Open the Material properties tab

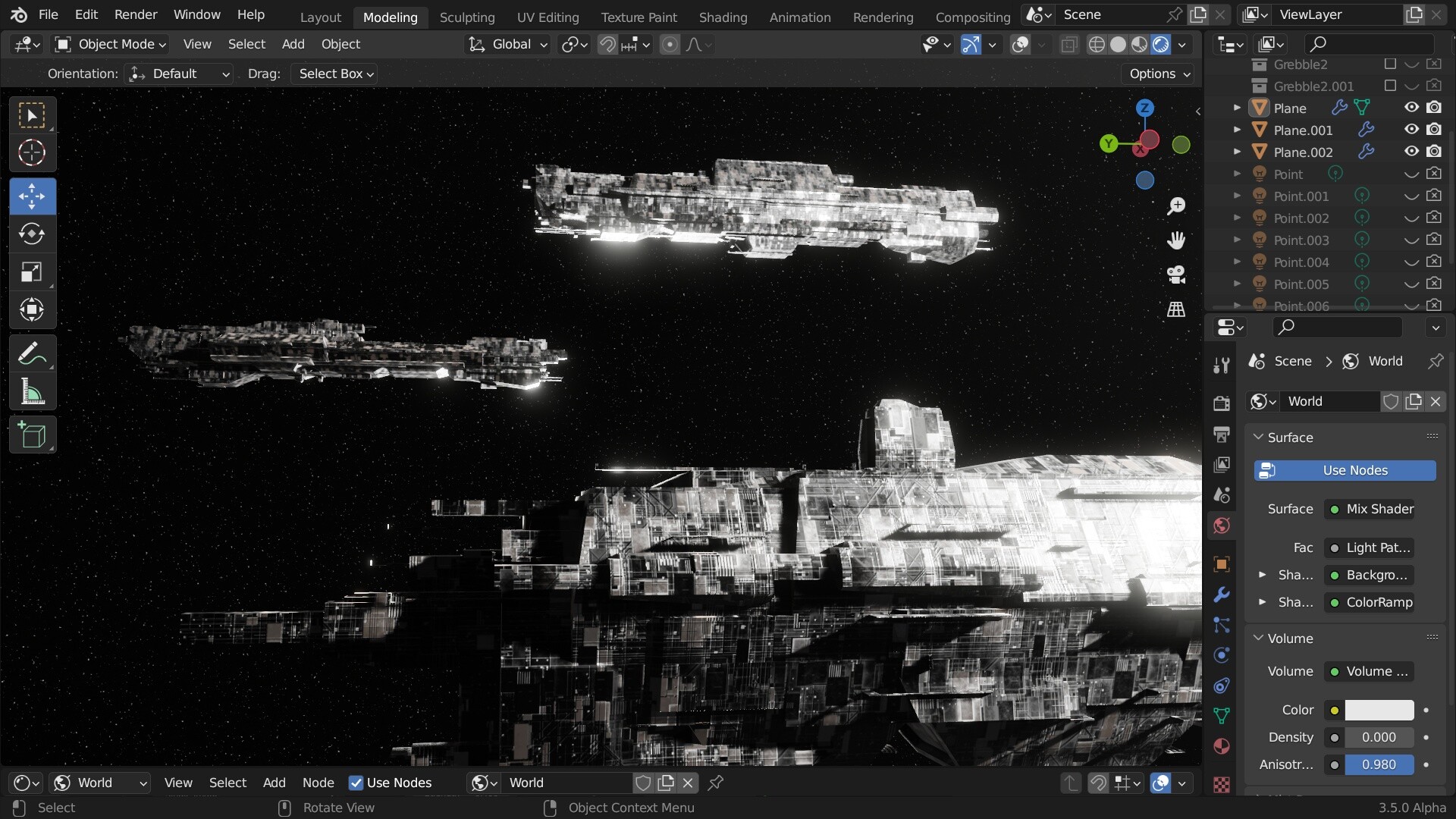(x=1221, y=746)
